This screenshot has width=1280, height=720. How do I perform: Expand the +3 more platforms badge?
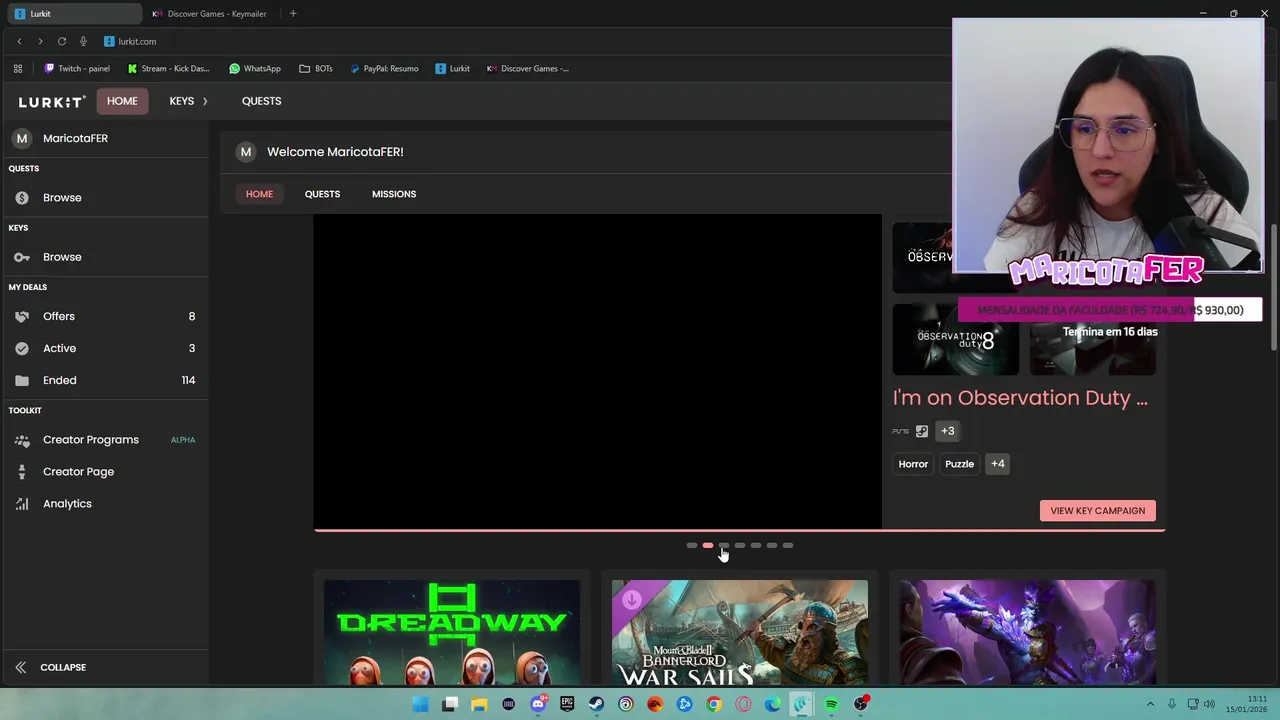(947, 431)
